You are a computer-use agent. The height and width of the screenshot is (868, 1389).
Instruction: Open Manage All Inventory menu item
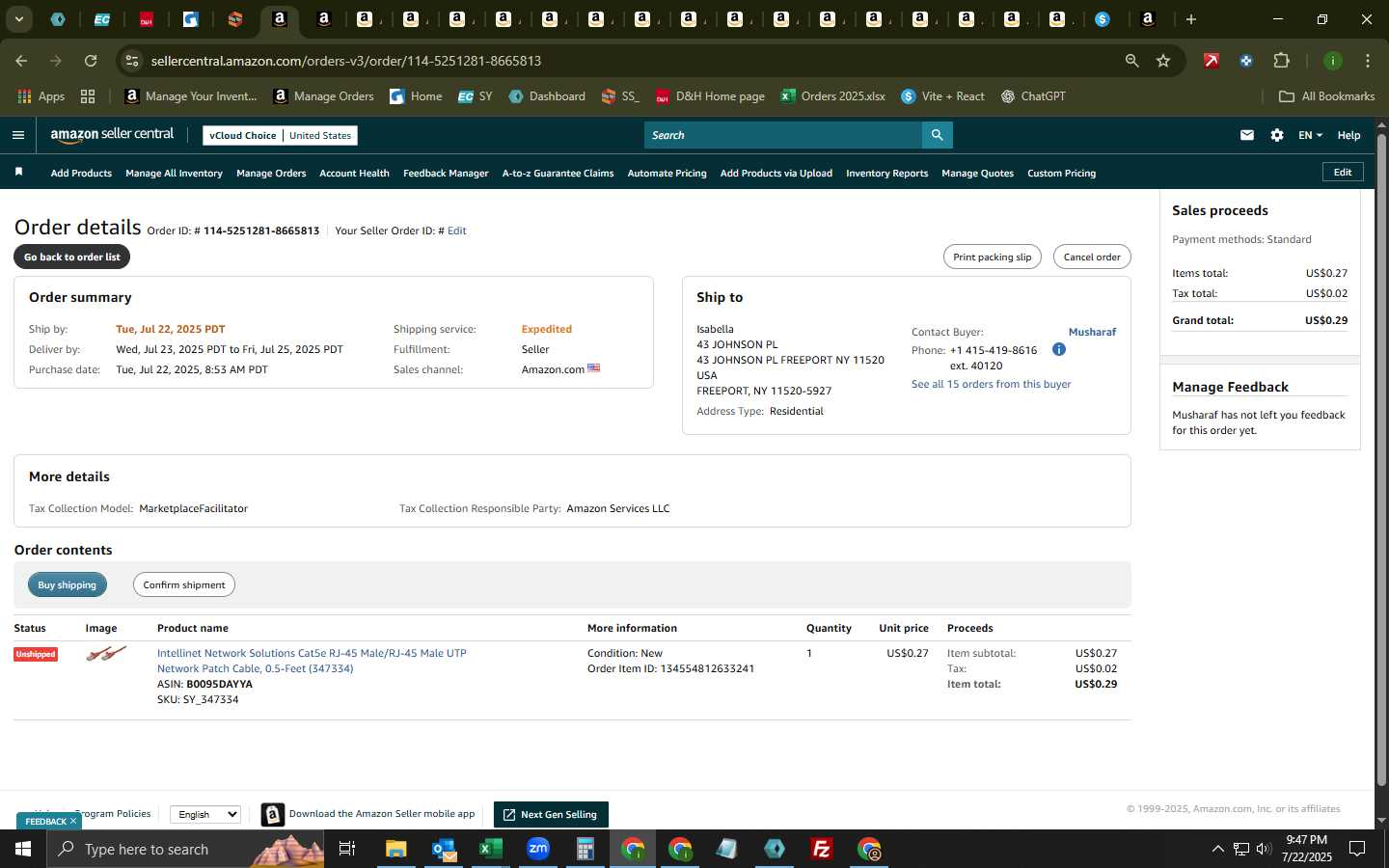[174, 174]
